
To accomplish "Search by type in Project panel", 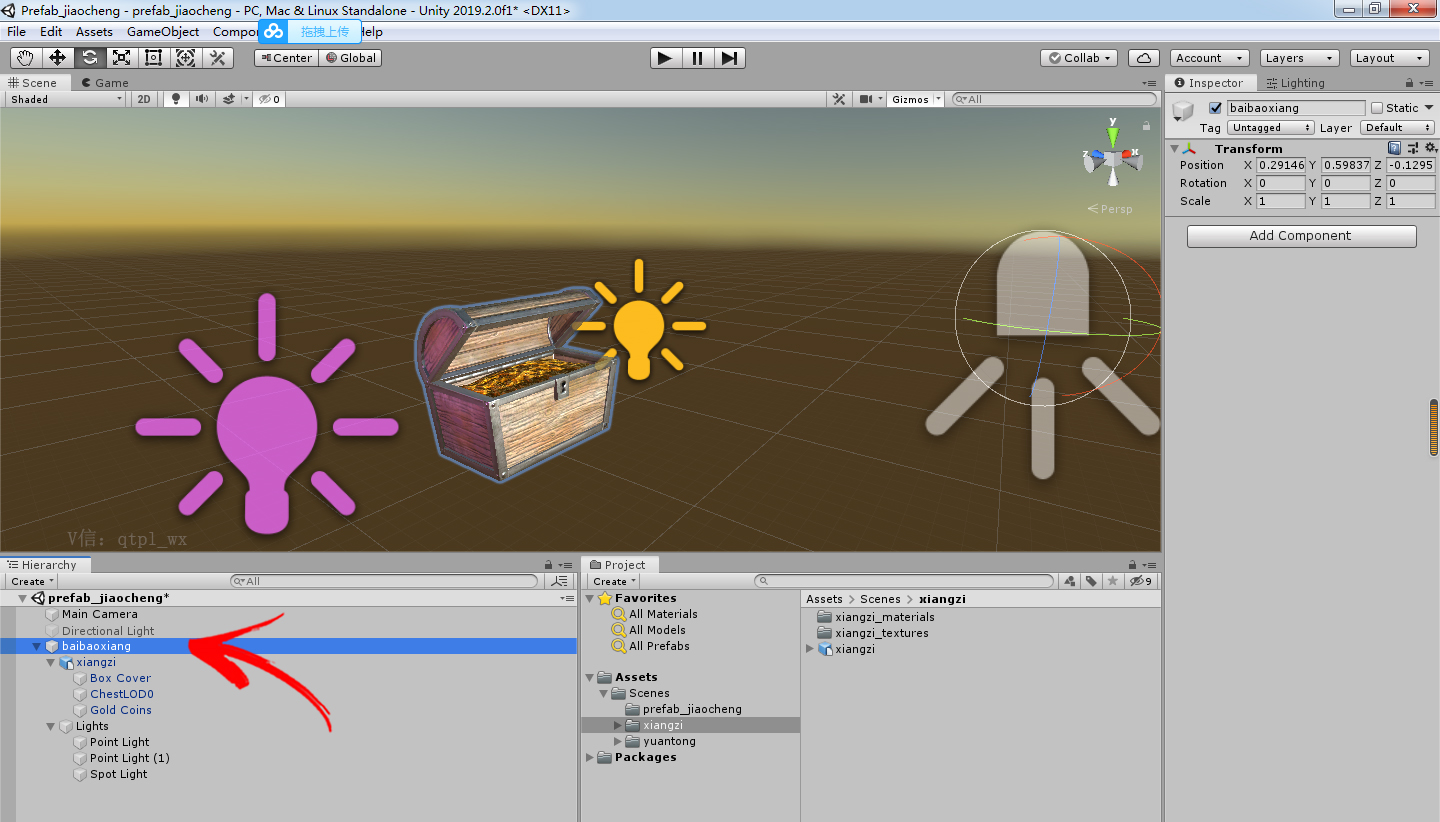I will (1070, 581).
